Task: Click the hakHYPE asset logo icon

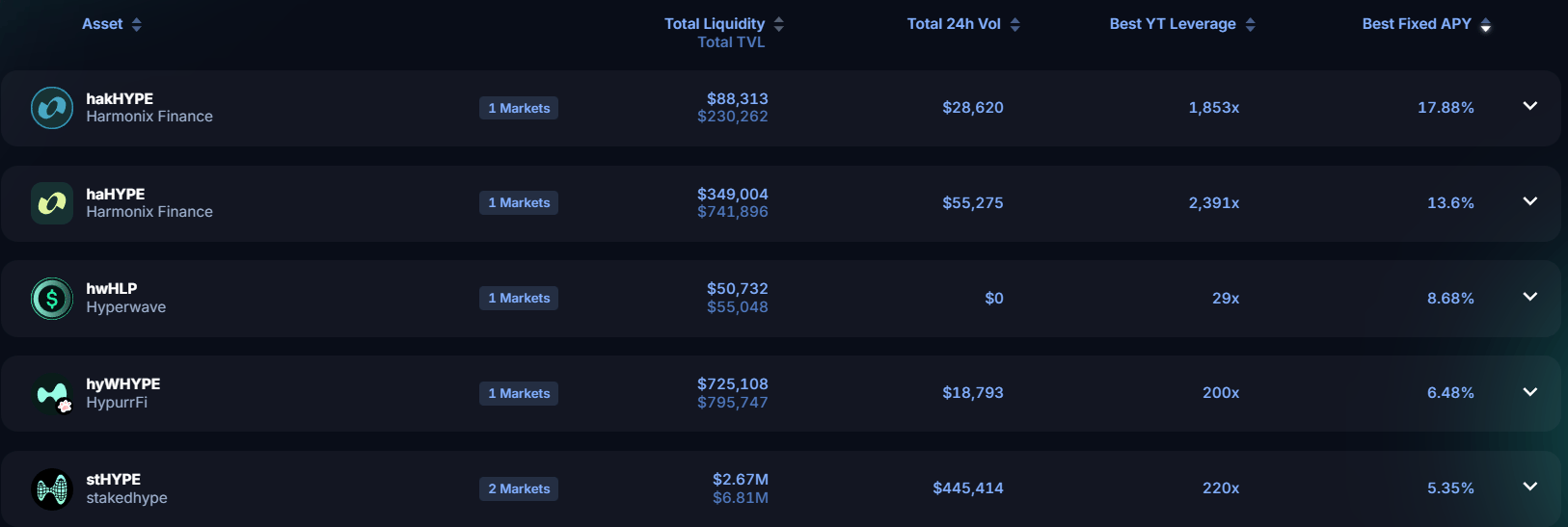Action: coord(52,108)
